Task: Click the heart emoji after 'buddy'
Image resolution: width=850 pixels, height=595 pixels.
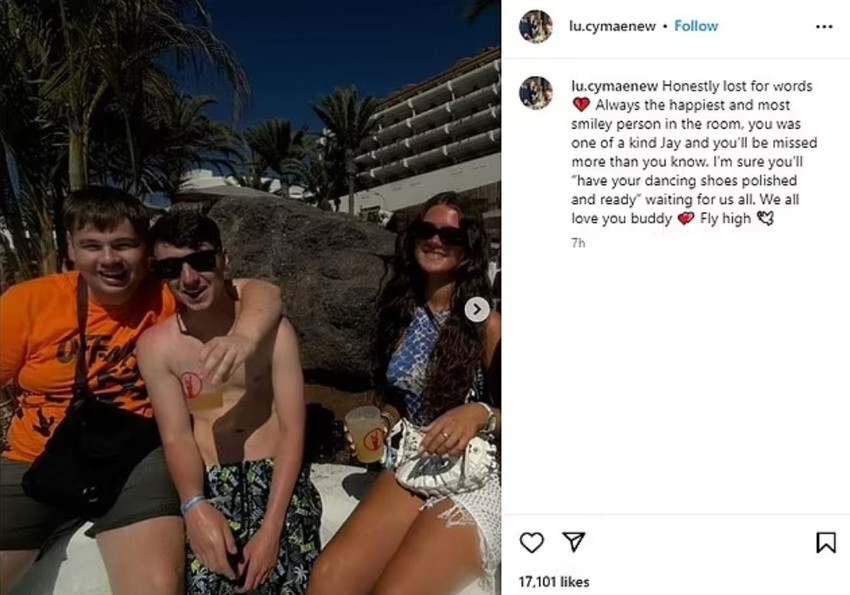Action: pos(686,218)
